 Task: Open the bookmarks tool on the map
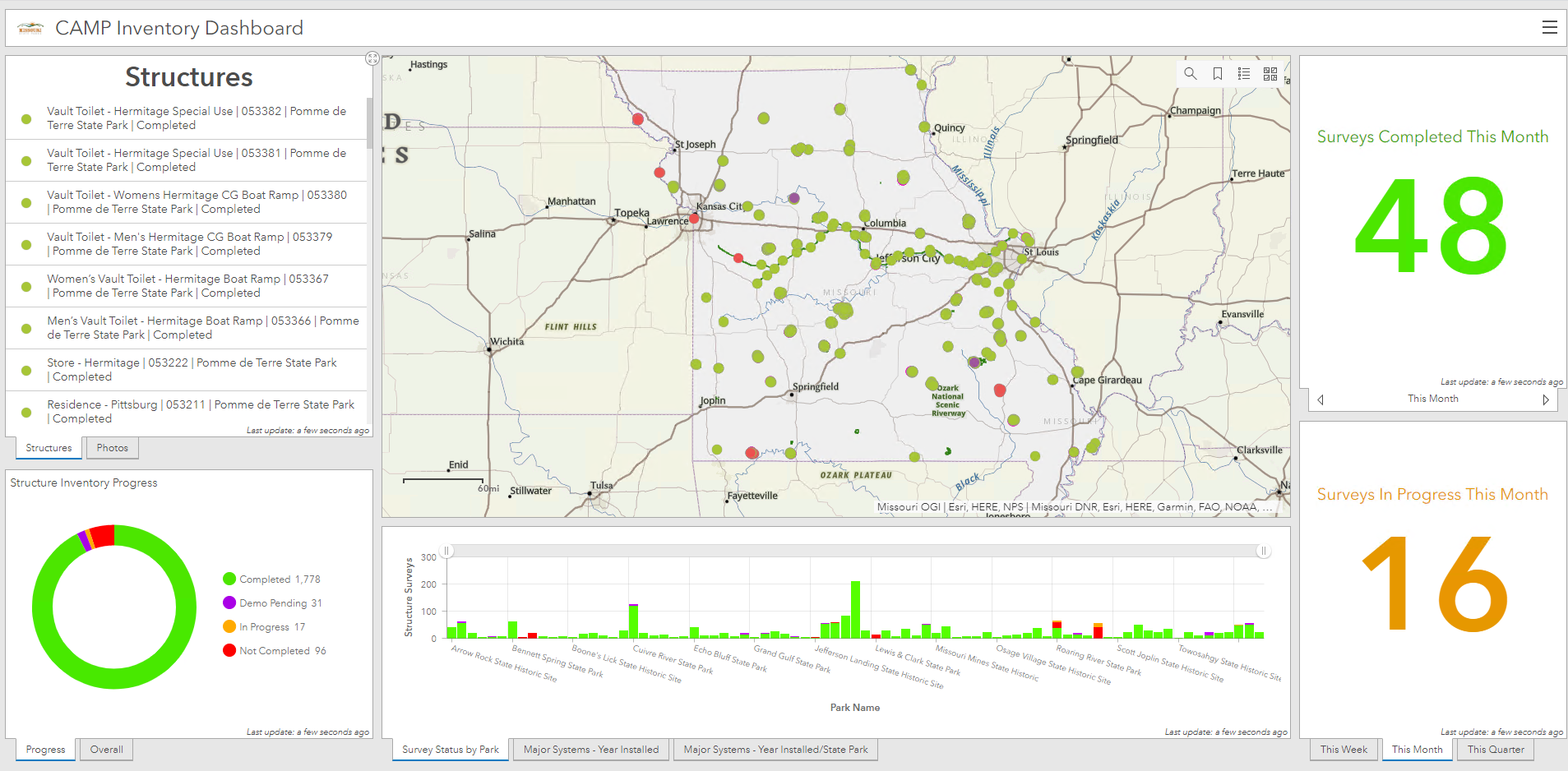point(1217,73)
